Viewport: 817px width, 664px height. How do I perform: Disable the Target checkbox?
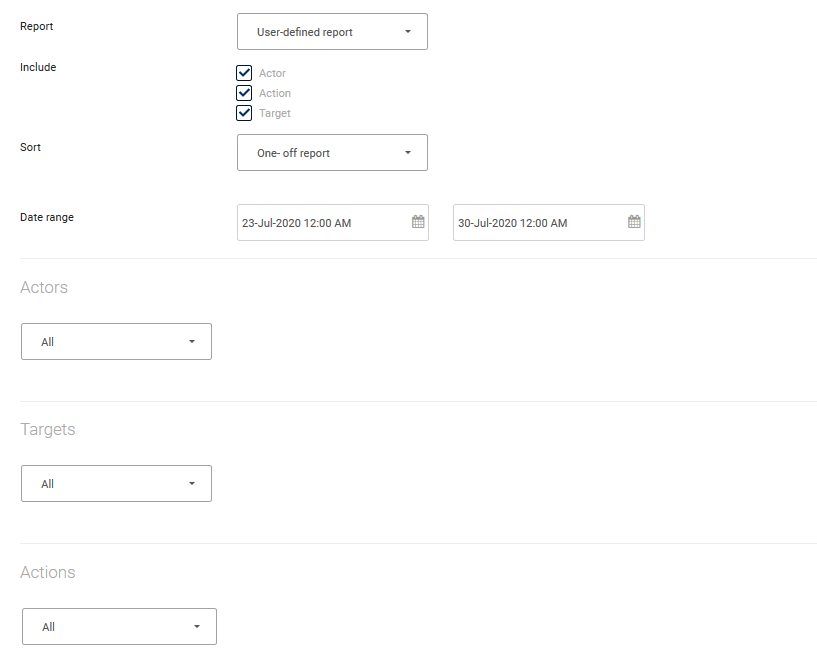pos(244,113)
